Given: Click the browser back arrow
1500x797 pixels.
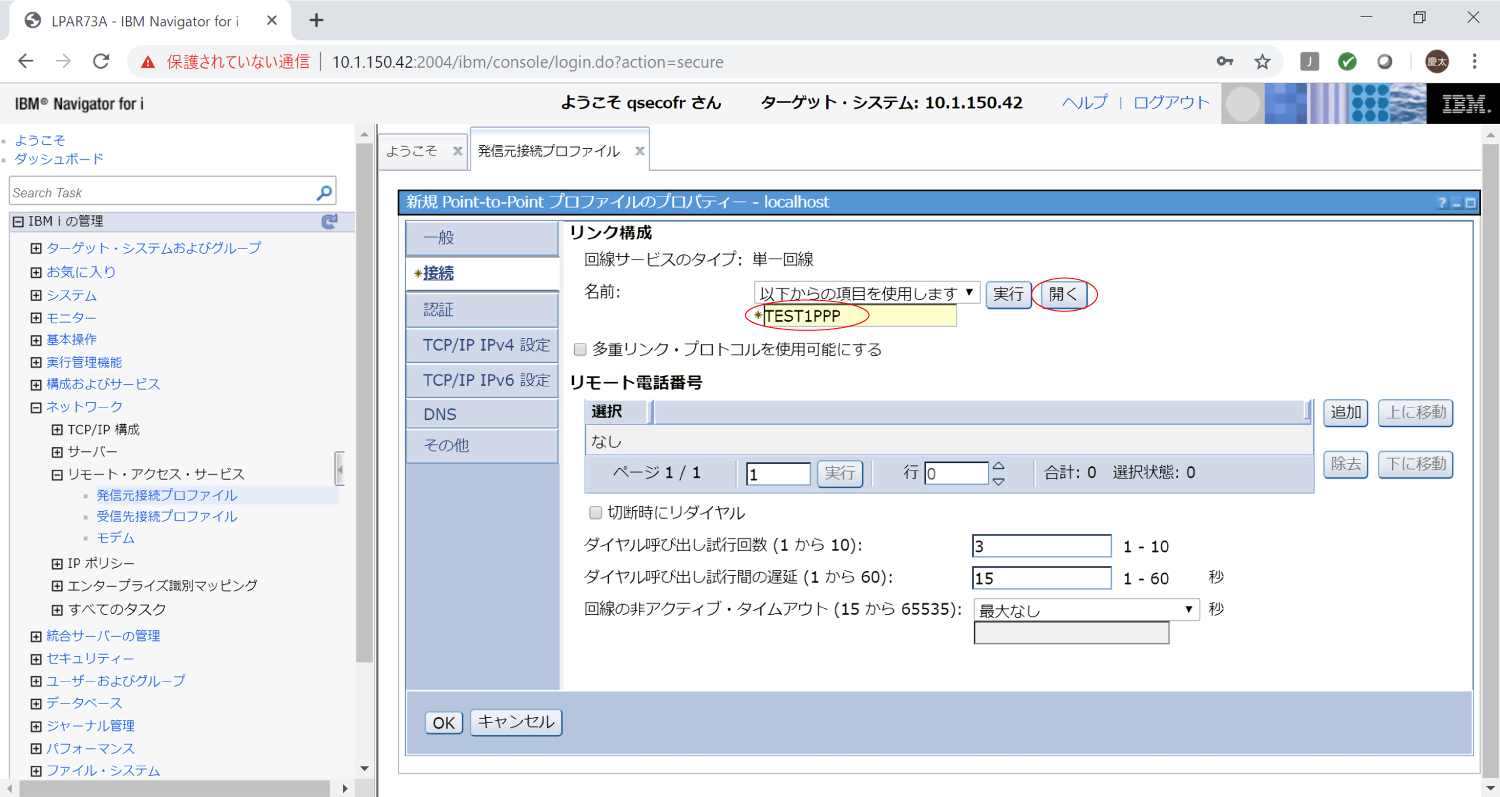Looking at the screenshot, I should click(x=26, y=61).
